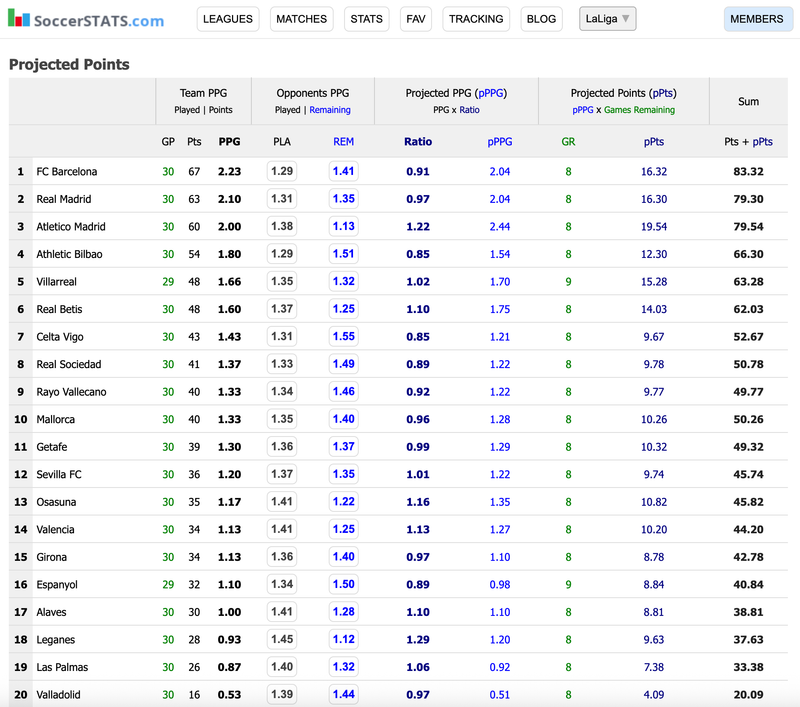The height and width of the screenshot is (707, 800).
Task: Click the Remaining link under Opponents PPG
Action: [x=329, y=110]
